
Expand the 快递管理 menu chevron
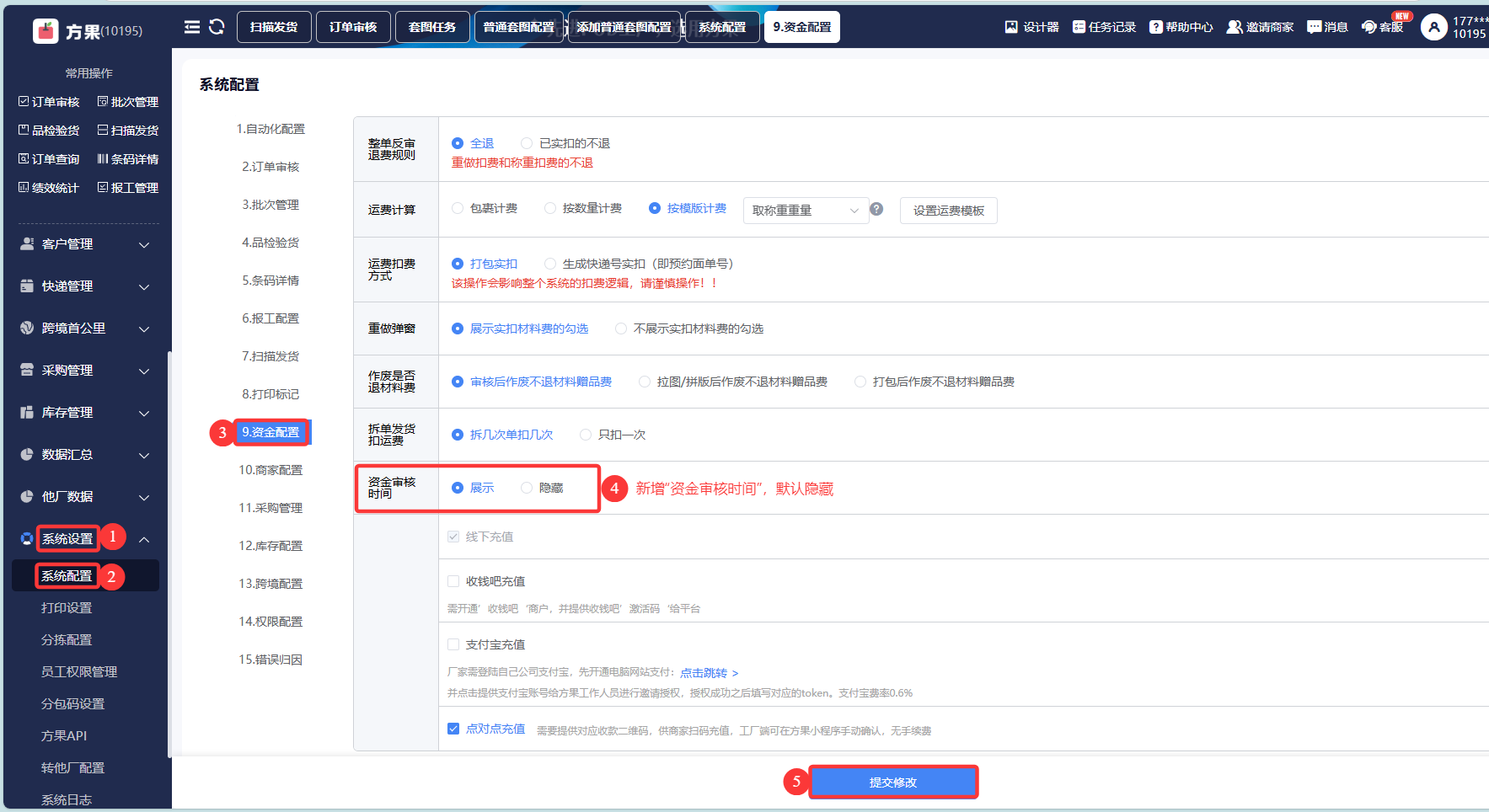[x=144, y=287]
